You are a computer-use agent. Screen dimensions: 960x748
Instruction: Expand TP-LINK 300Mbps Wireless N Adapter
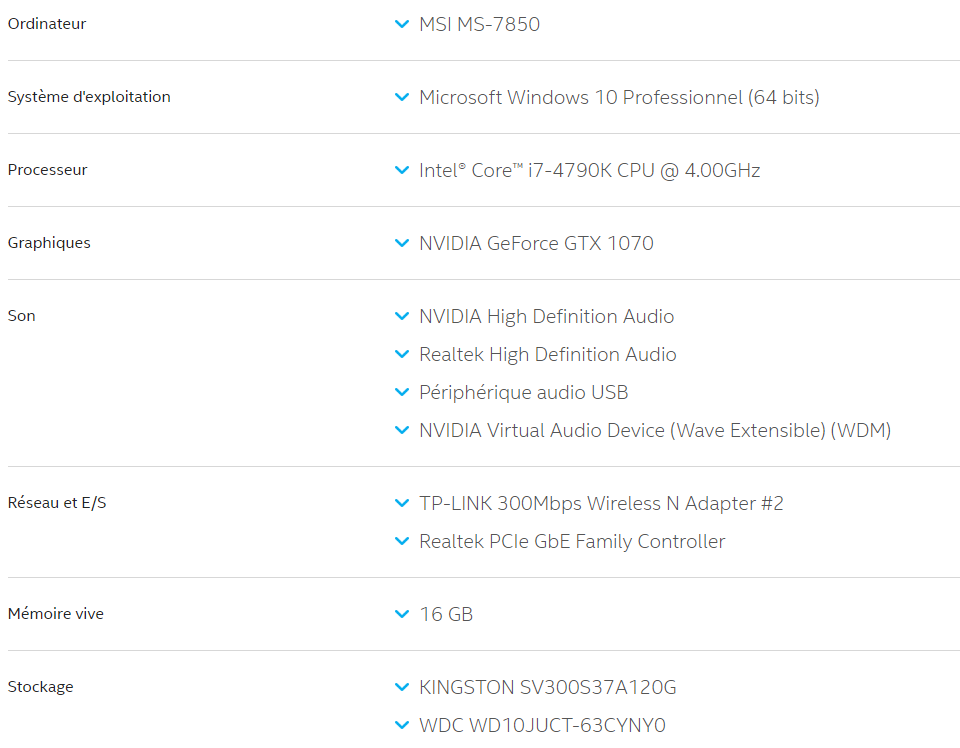(x=402, y=503)
